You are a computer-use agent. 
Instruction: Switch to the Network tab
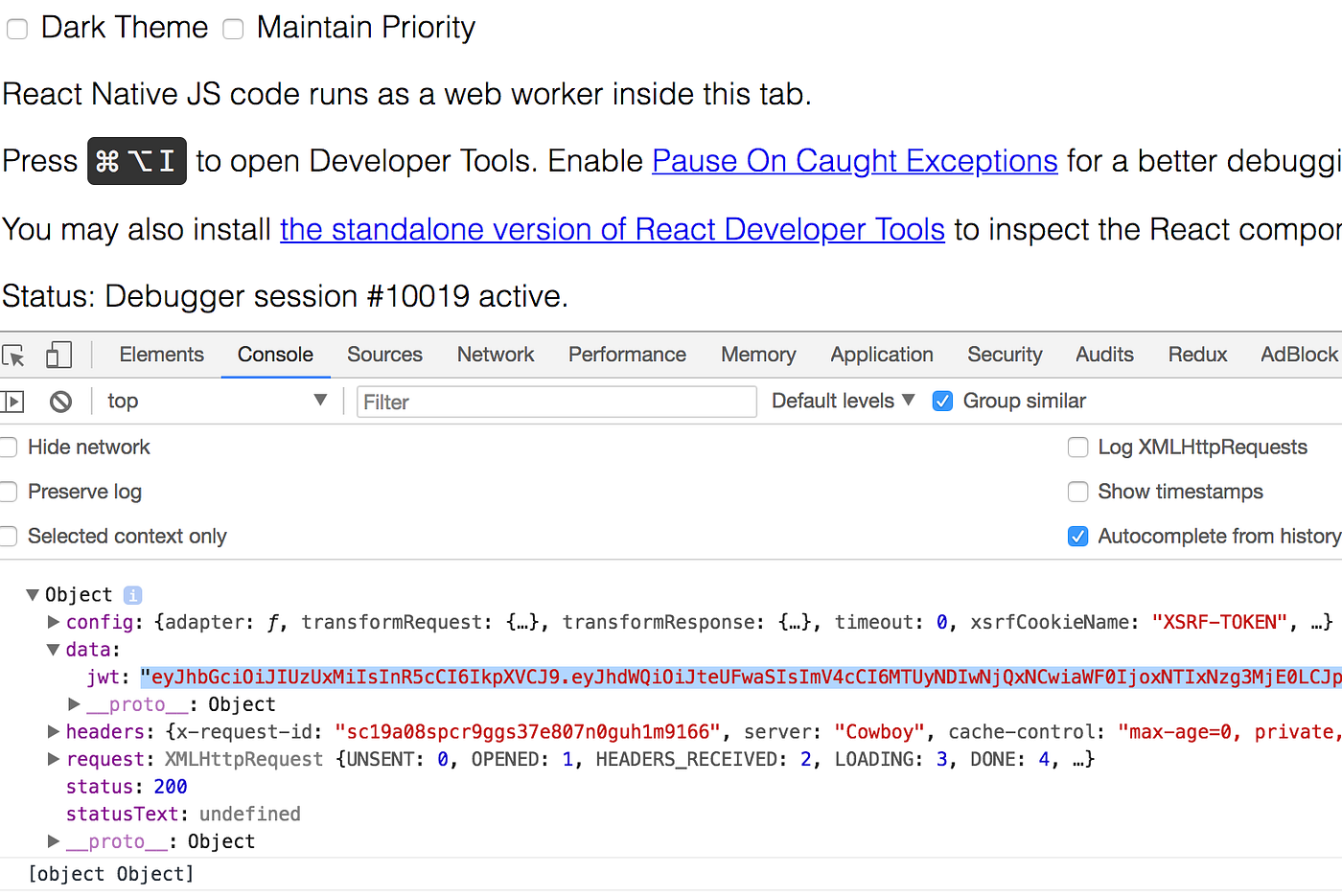coord(496,355)
